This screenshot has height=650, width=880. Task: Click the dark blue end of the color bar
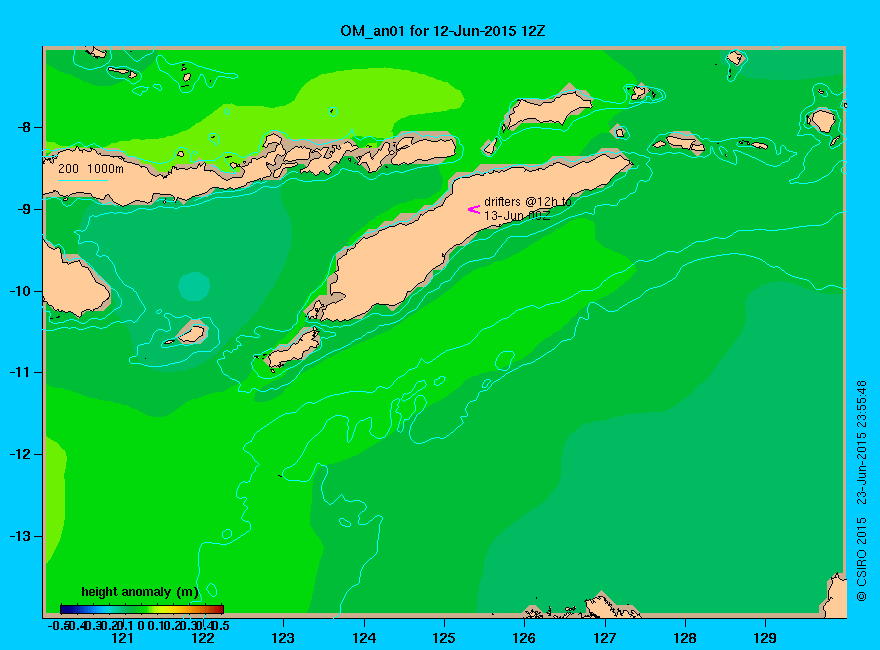(x=66, y=609)
